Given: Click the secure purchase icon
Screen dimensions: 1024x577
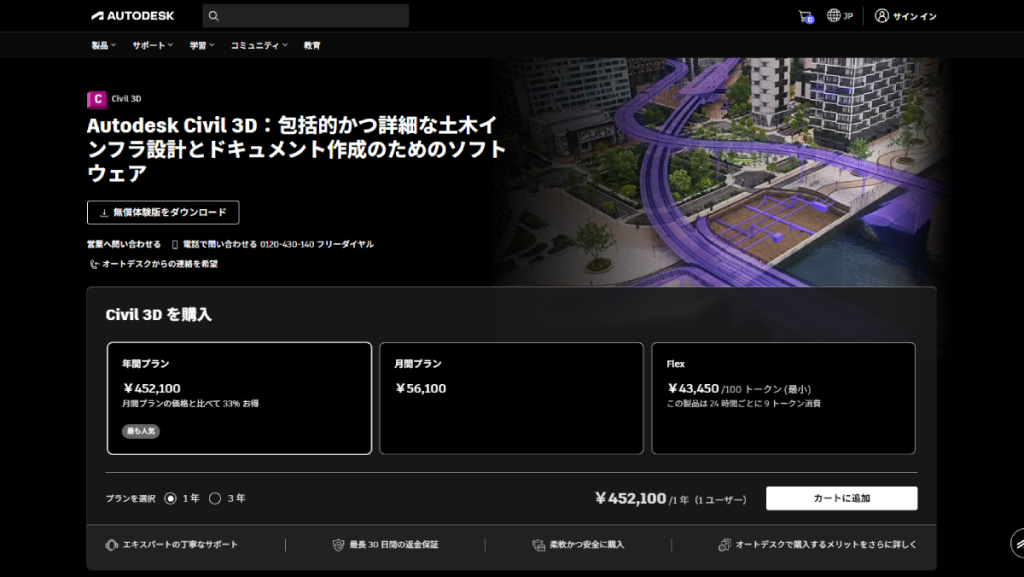Looking at the screenshot, I should tap(538, 545).
